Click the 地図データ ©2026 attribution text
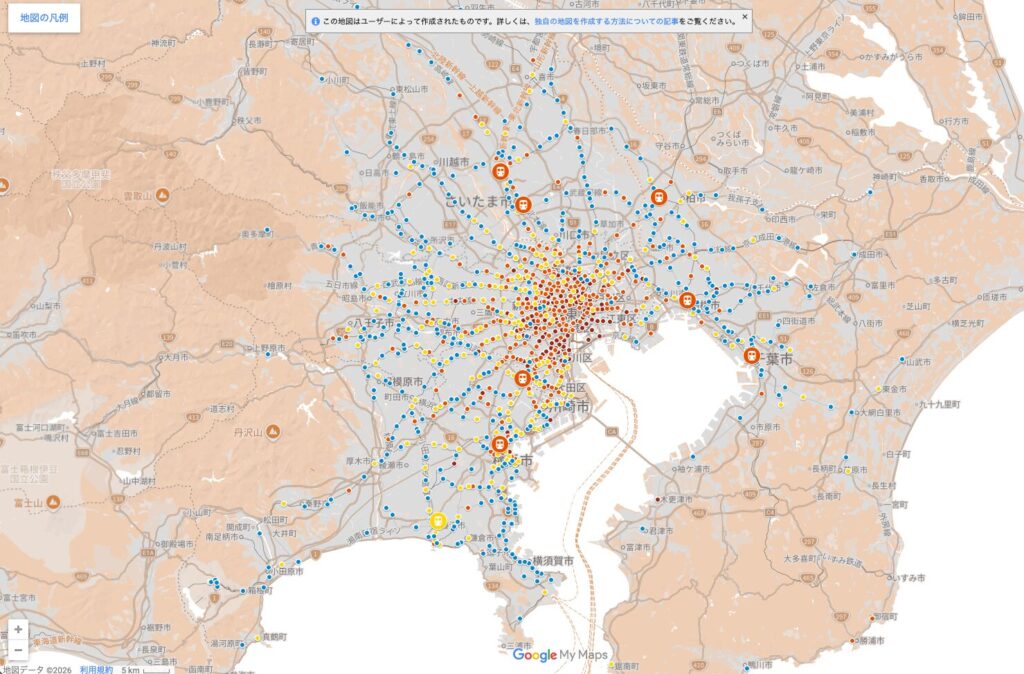 click(x=37, y=668)
